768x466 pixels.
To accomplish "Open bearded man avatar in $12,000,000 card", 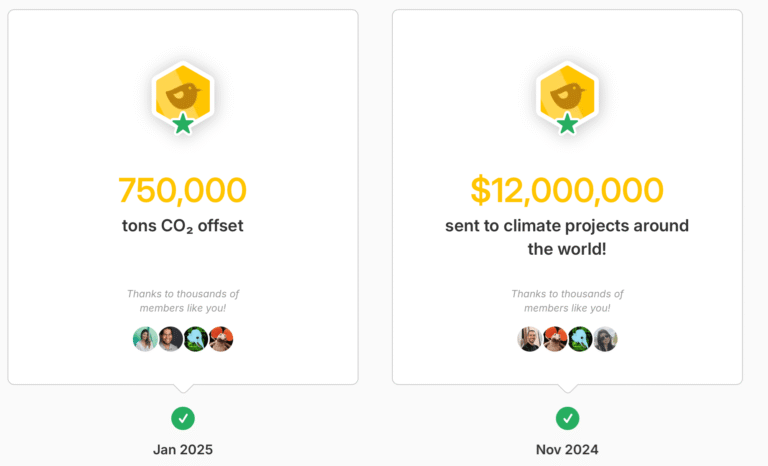I will 529,339.
